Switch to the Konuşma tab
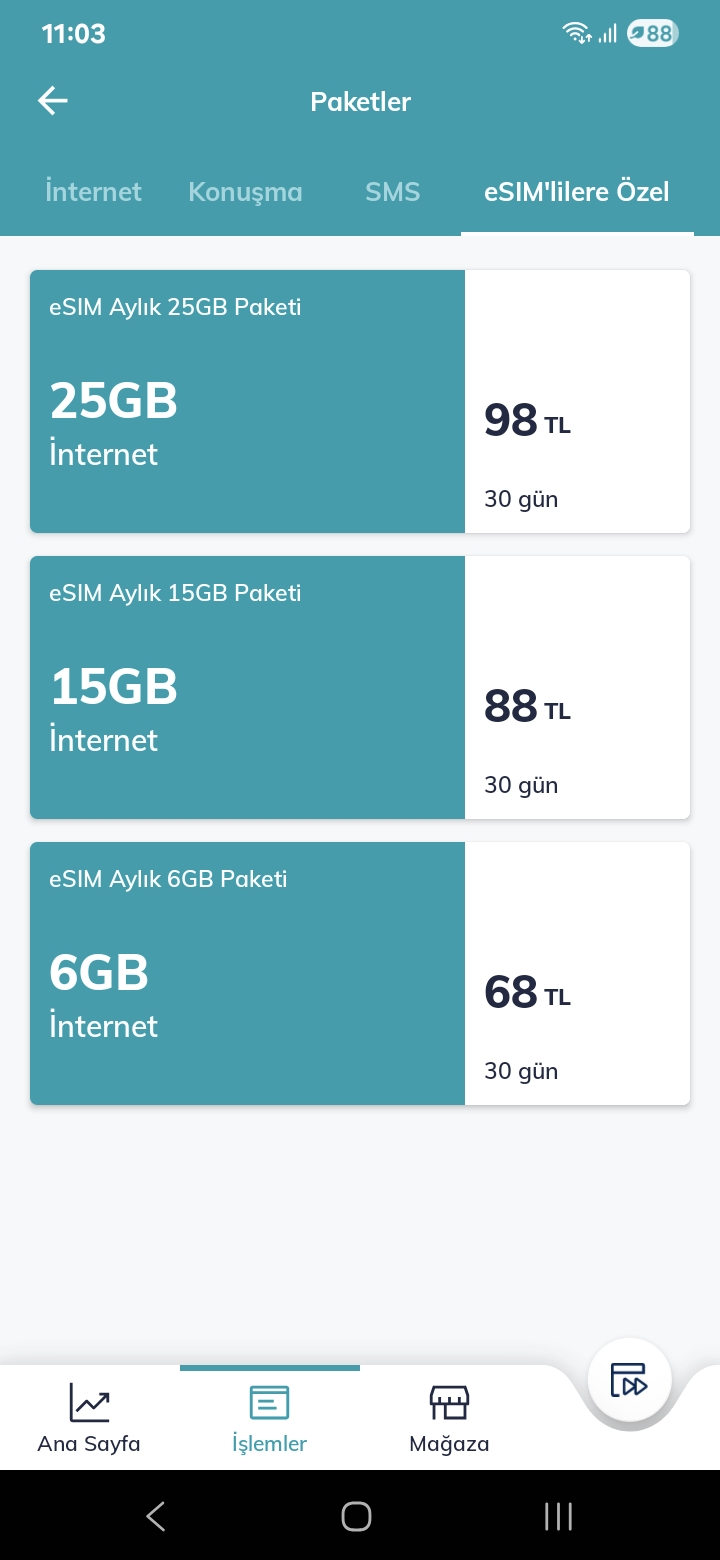Screen dimensions: 720x1560 (x=245, y=191)
